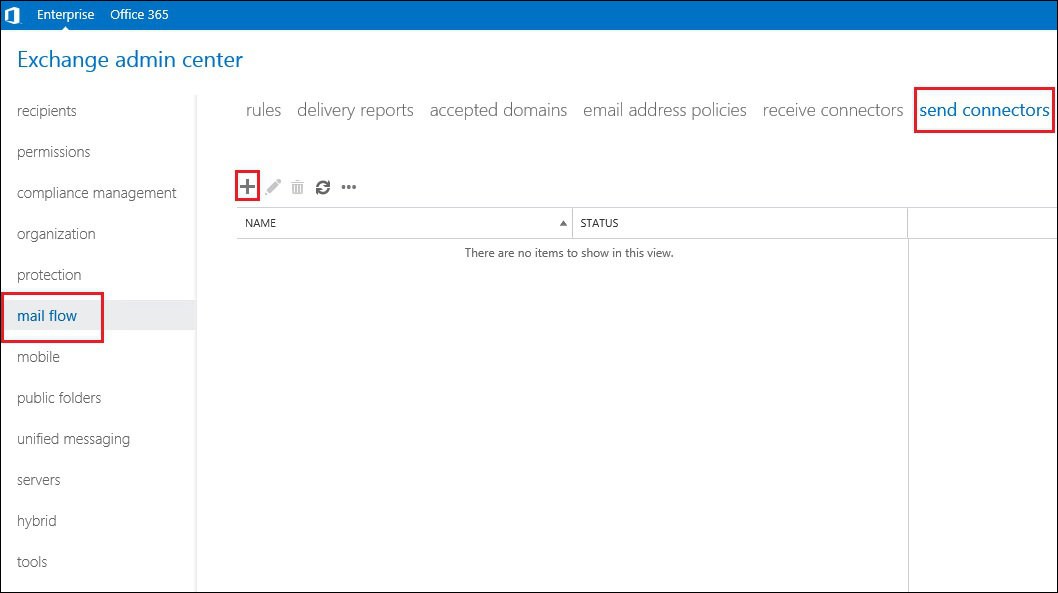Image resolution: width=1058 pixels, height=593 pixels.
Task: Click the Office logo icon
Action: coord(12,15)
